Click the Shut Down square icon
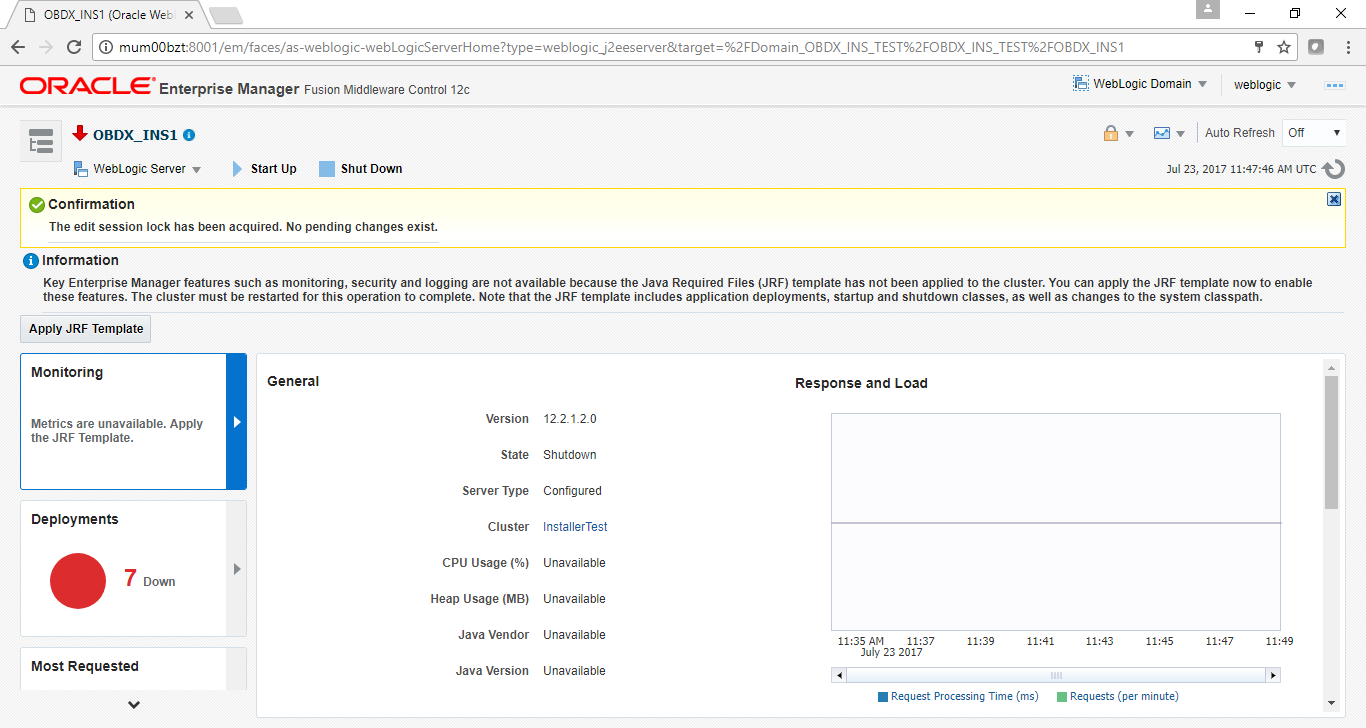 point(326,169)
